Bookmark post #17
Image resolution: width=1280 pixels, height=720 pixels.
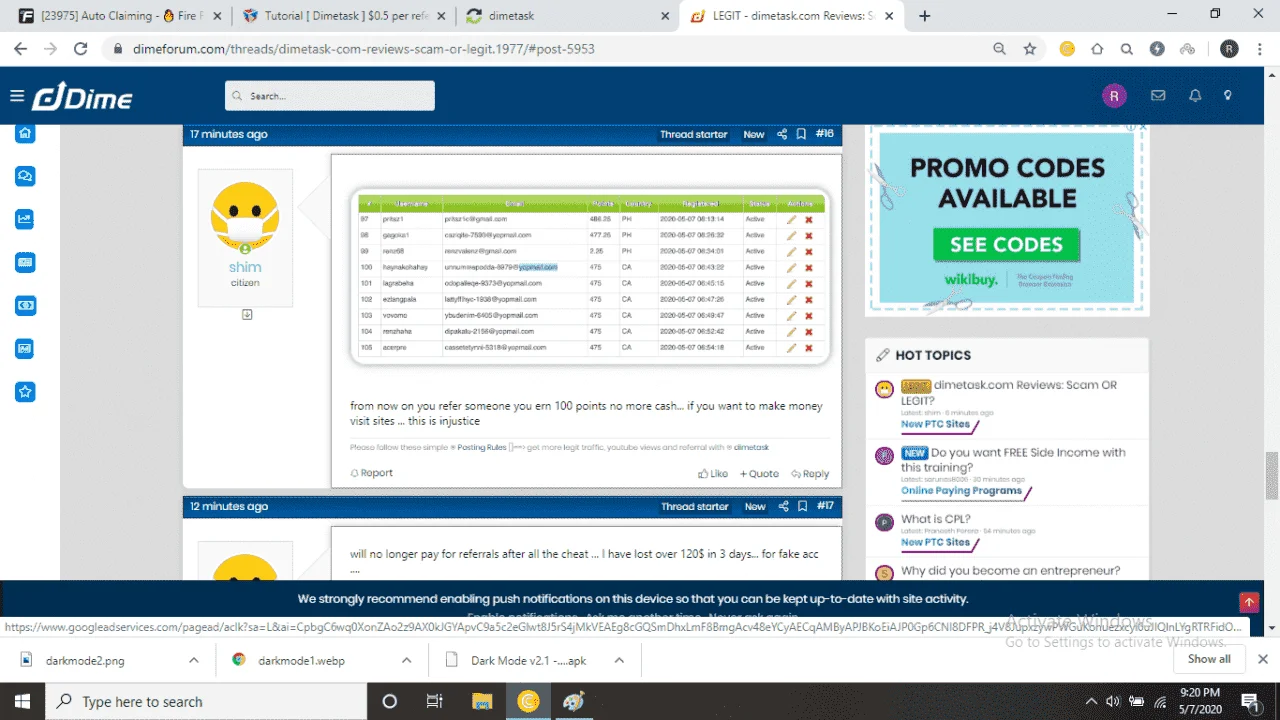point(801,506)
